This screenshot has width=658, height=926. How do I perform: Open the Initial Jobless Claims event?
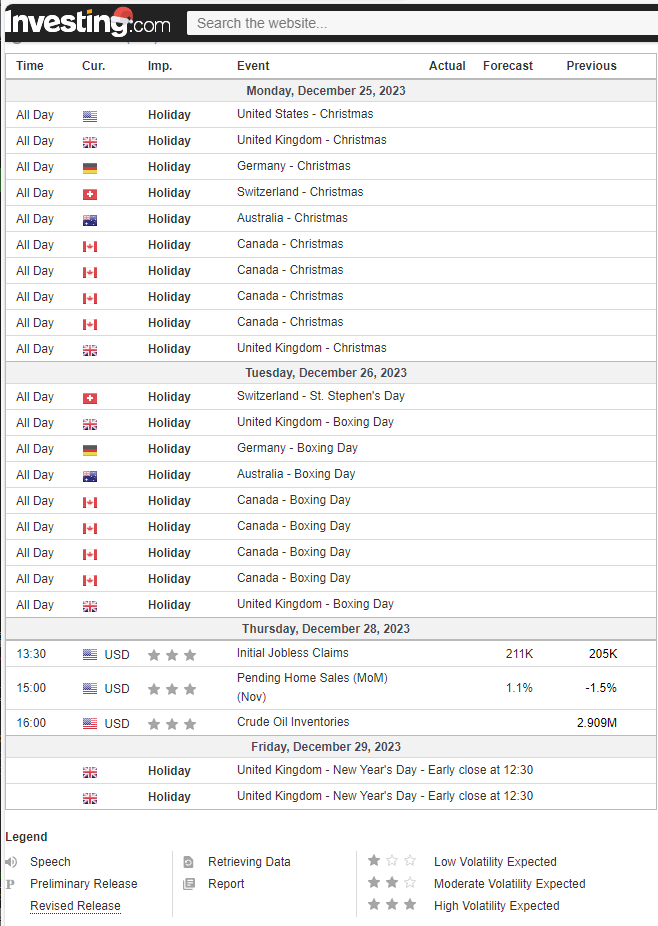(293, 653)
